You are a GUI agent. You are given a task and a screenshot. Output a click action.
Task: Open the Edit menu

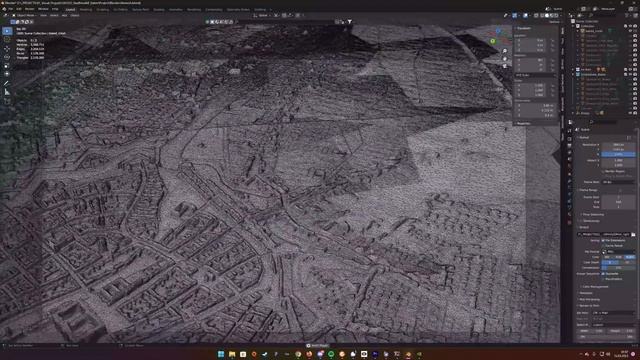tap(19, 9)
